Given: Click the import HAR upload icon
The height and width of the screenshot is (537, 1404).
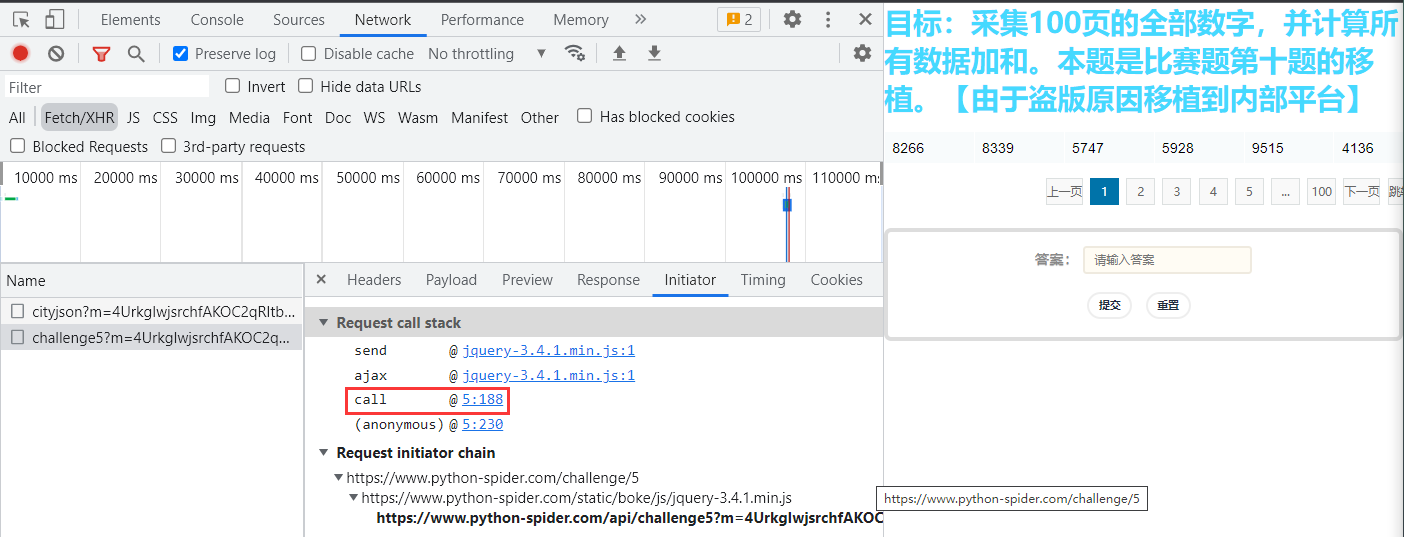Looking at the screenshot, I should (619, 54).
